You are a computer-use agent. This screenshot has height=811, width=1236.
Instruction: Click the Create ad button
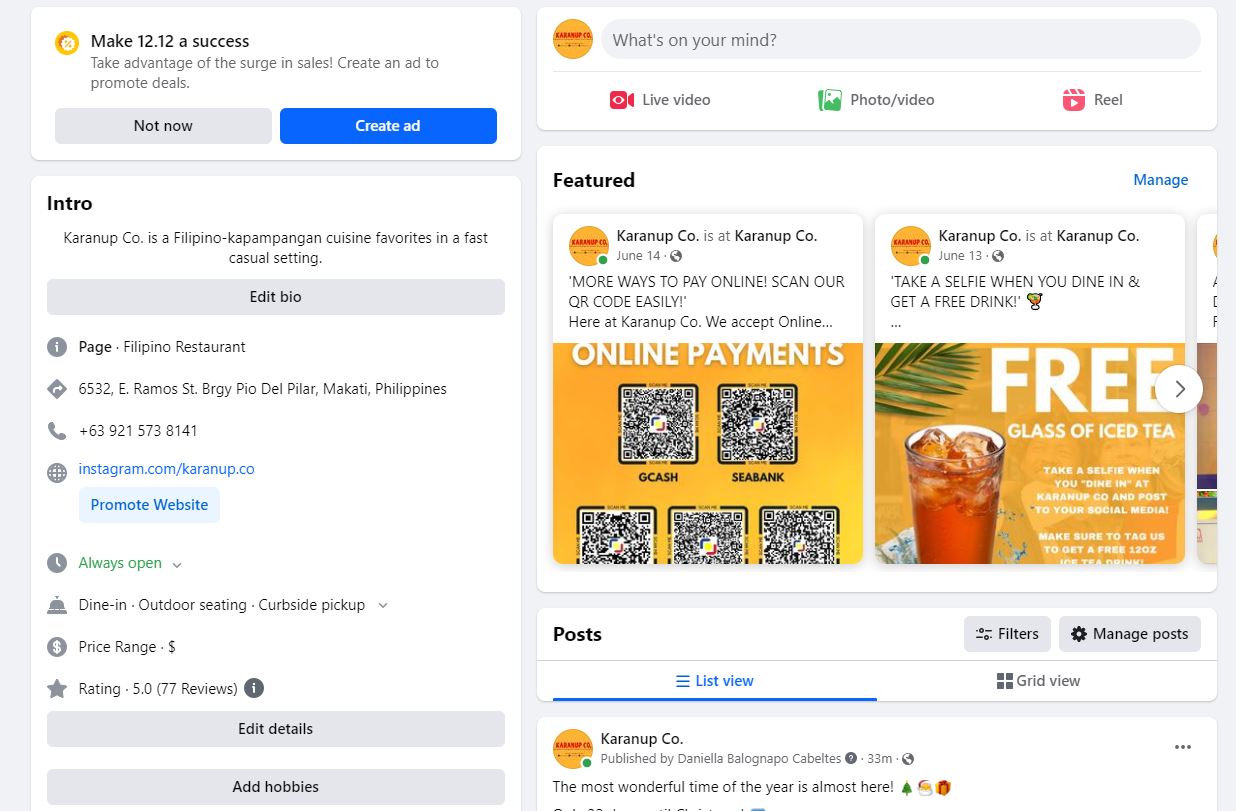pyautogui.click(x=388, y=126)
